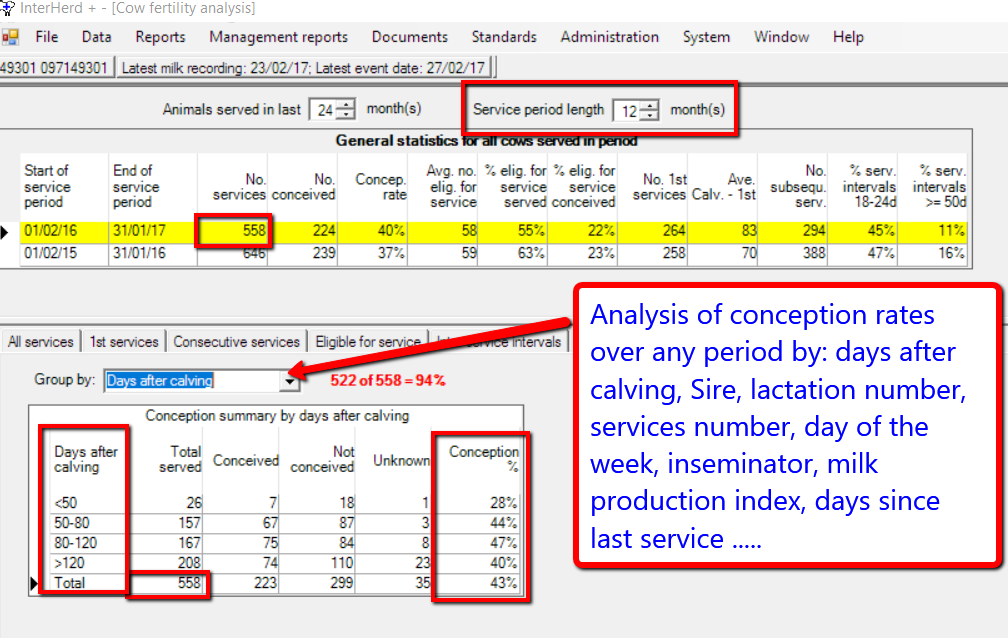Select the 80-120 days after calving row
The width and height of the screenshot is (1008, 638).
pyautogui.click(x=286, y=543)
